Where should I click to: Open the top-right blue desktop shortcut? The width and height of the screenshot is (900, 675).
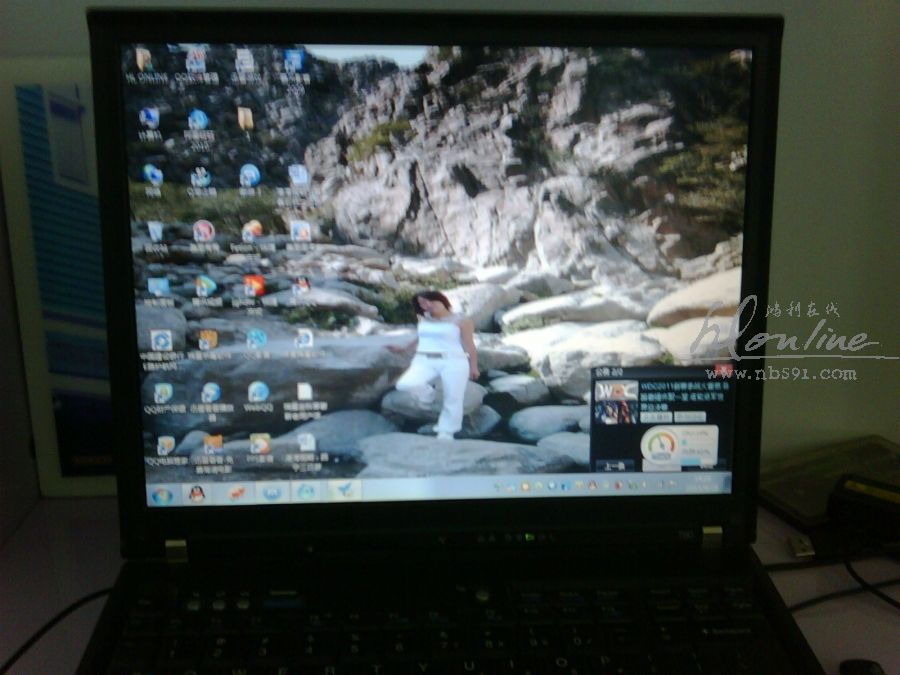294,61
